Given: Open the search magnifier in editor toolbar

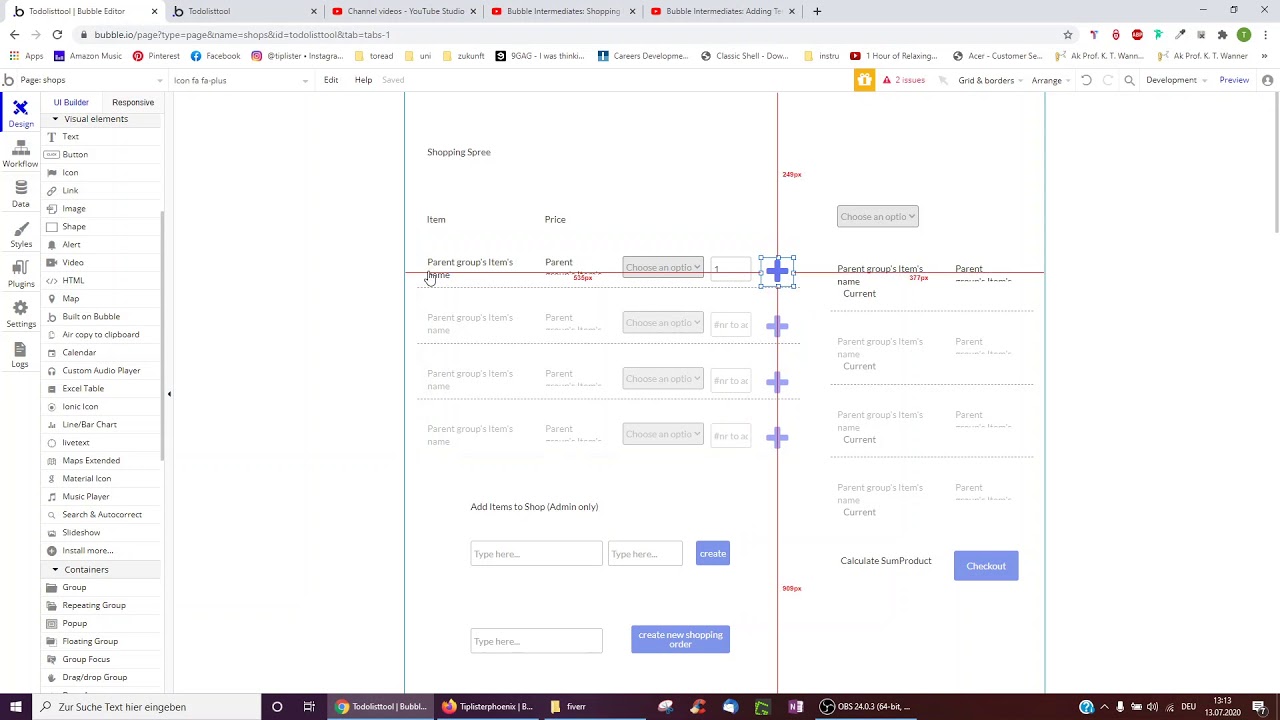Looking at the screenshot, I should (x=1129, y=80).
